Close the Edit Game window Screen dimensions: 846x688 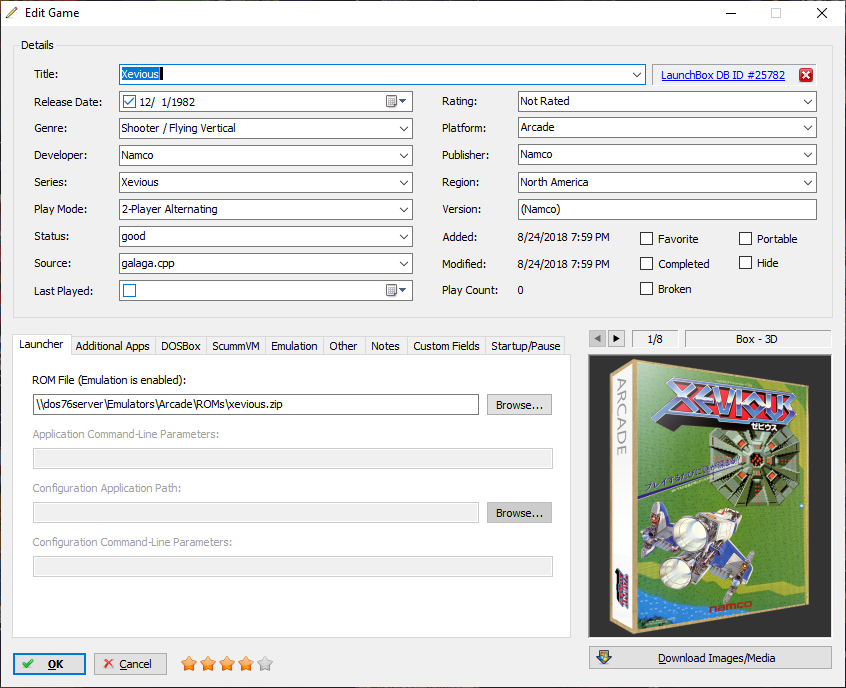pyautogui.click(x=822, y=13)
